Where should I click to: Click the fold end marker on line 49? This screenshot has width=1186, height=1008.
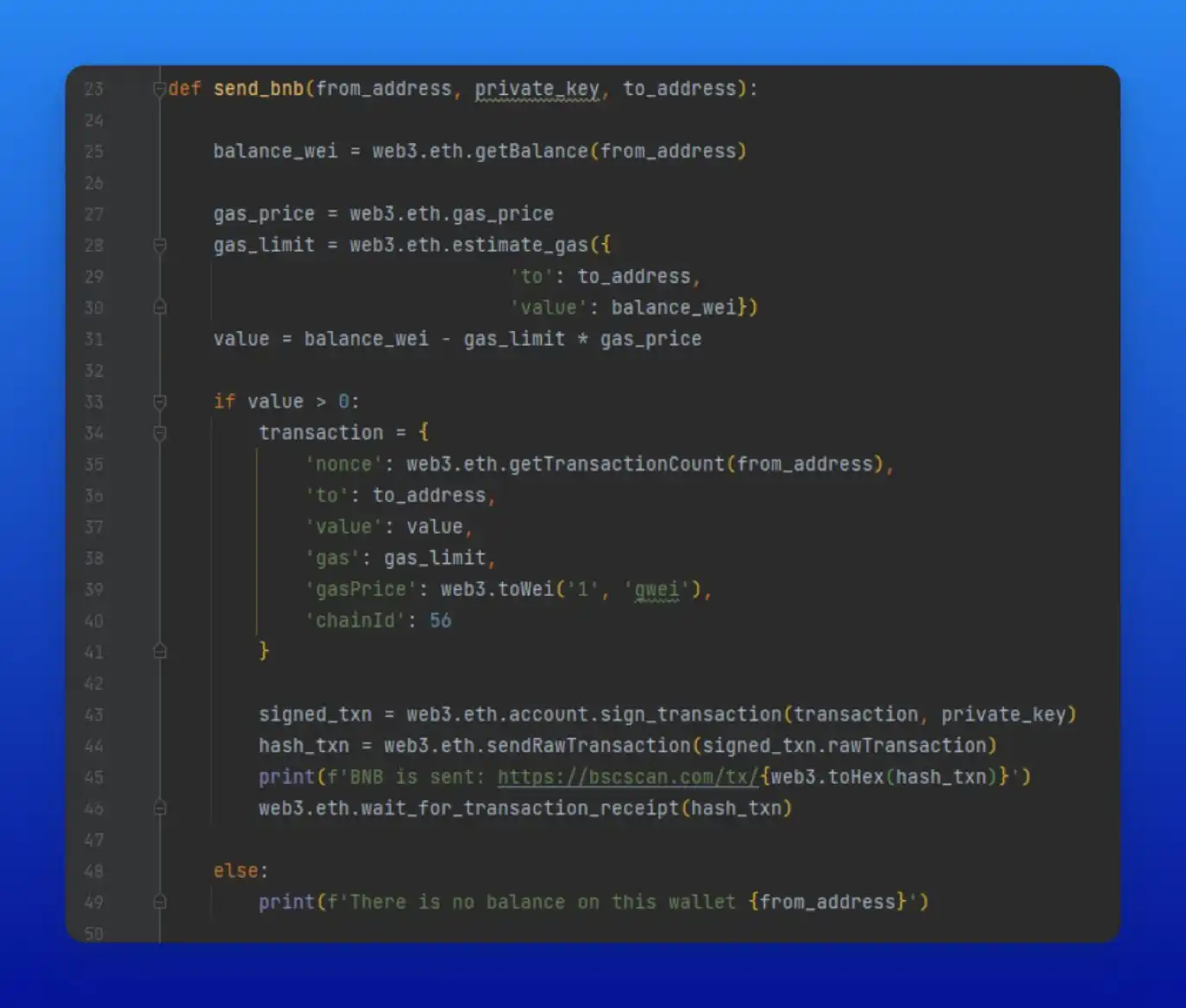160,902
